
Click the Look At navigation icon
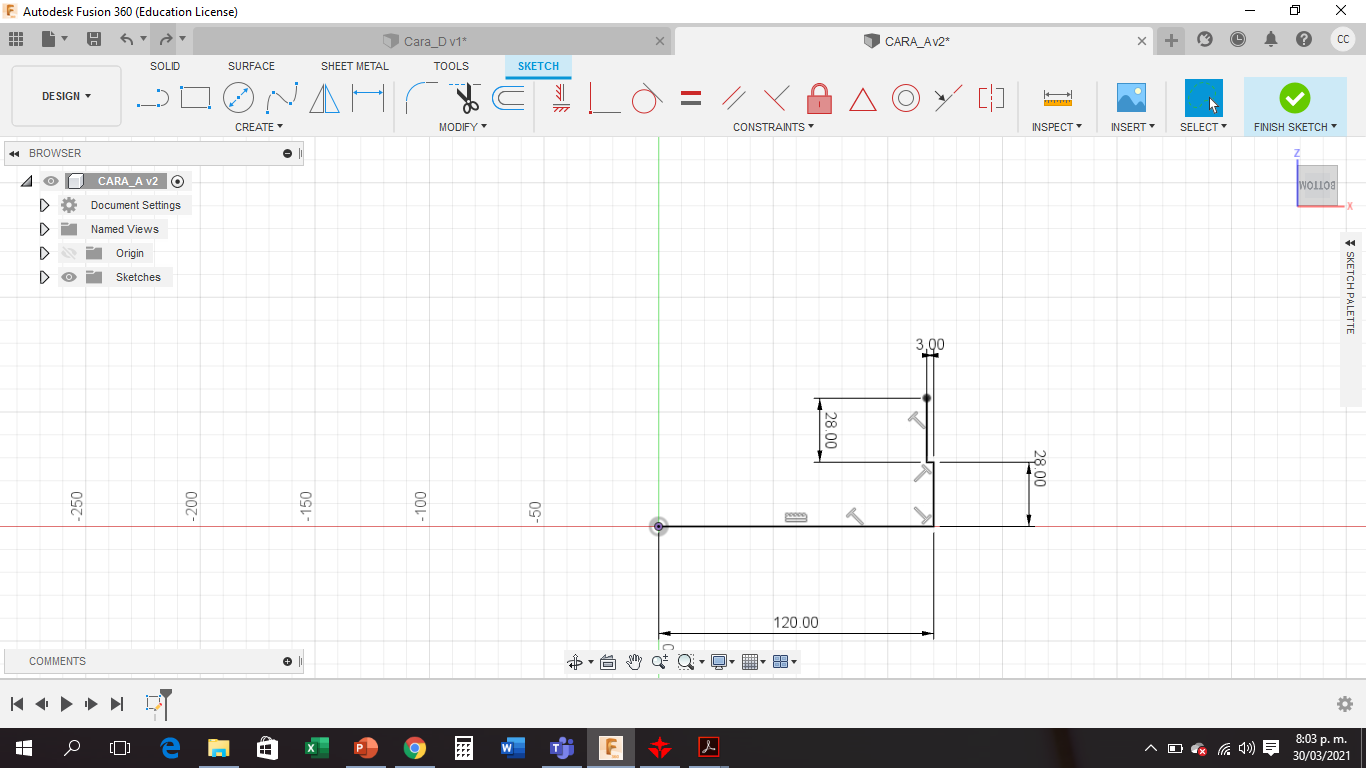607,662
